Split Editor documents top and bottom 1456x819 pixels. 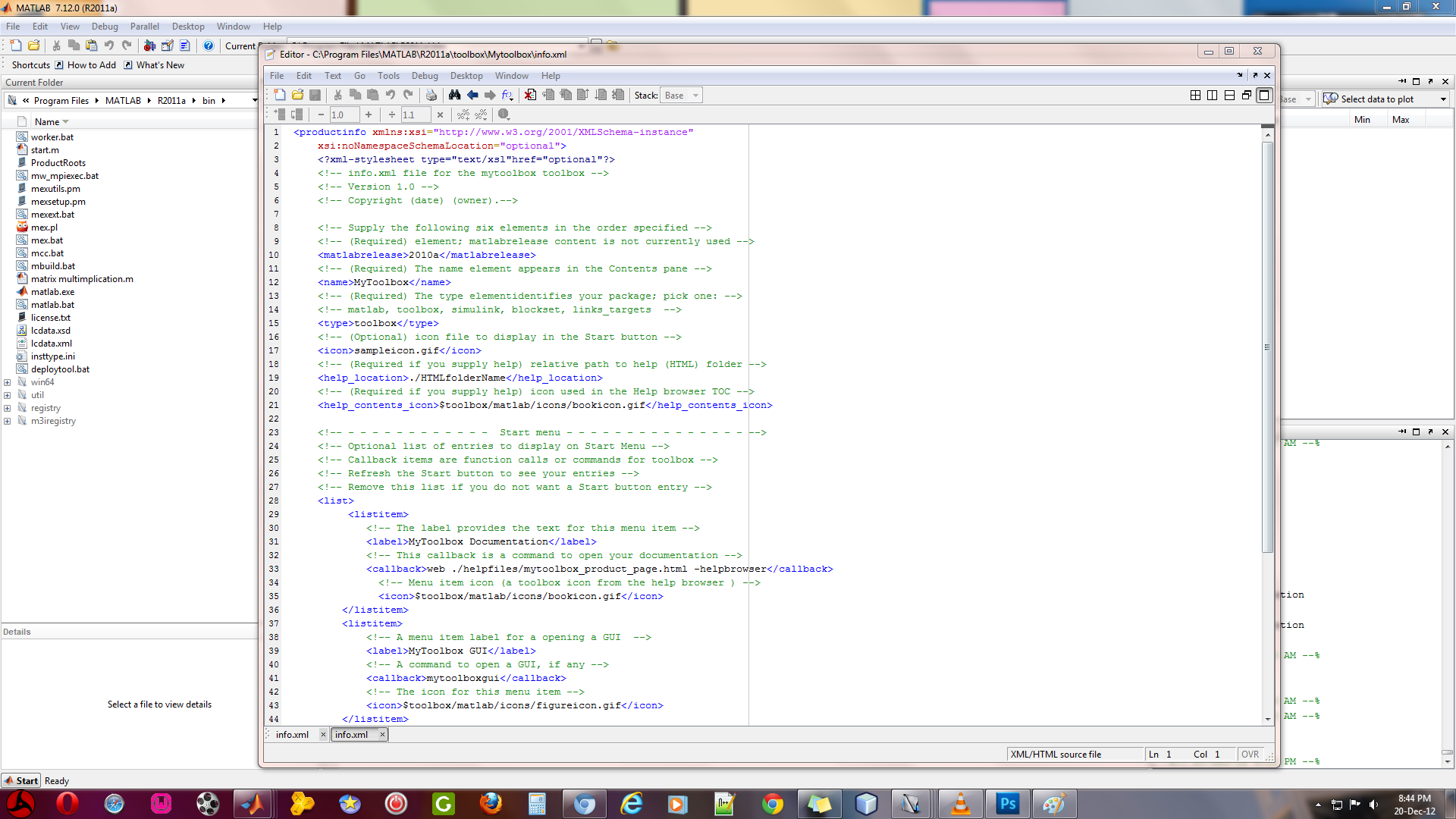[1229, 95]
